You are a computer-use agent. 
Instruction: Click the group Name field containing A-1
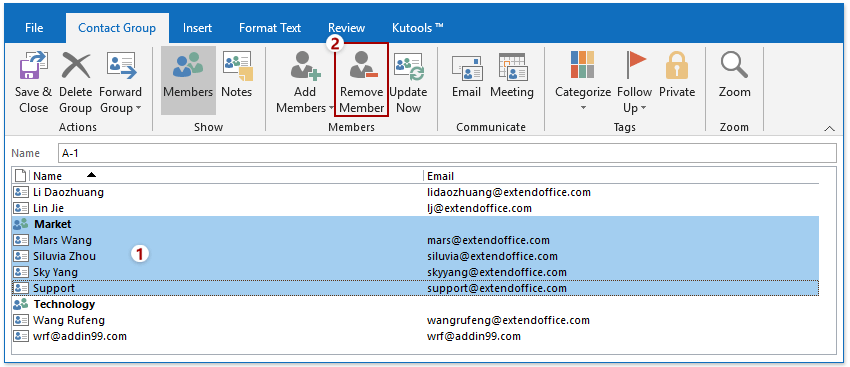coord(447,154)
